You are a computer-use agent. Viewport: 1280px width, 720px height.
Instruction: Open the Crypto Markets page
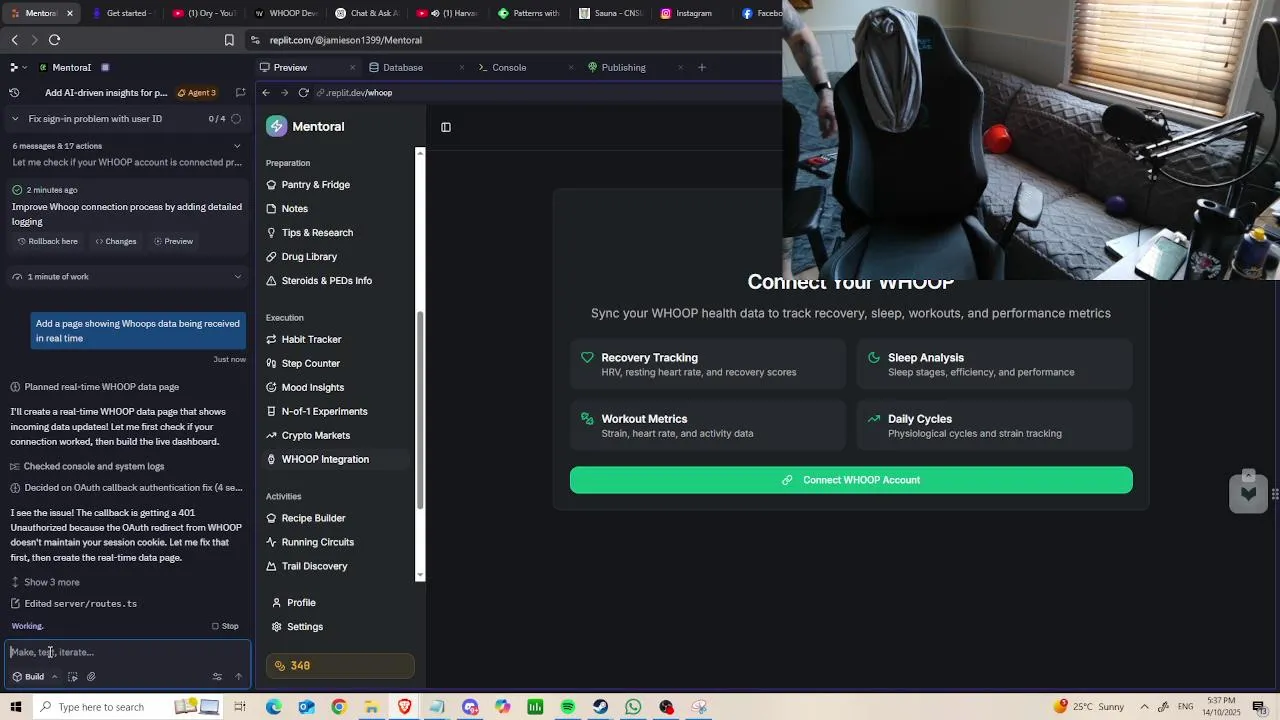[x=308, y=436]
